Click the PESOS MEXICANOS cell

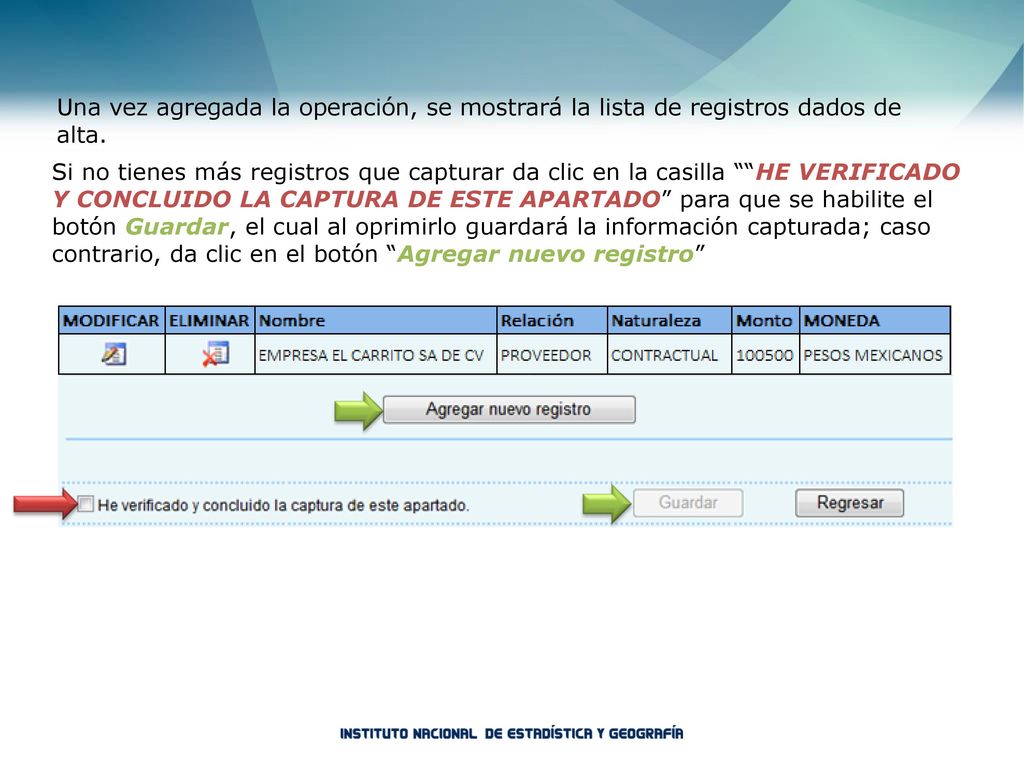(x=875, y=355)
